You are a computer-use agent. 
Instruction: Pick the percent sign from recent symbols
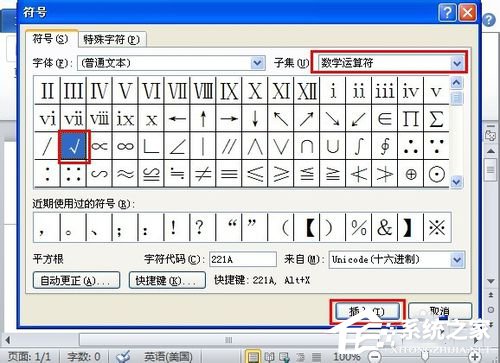click(359, 228)
